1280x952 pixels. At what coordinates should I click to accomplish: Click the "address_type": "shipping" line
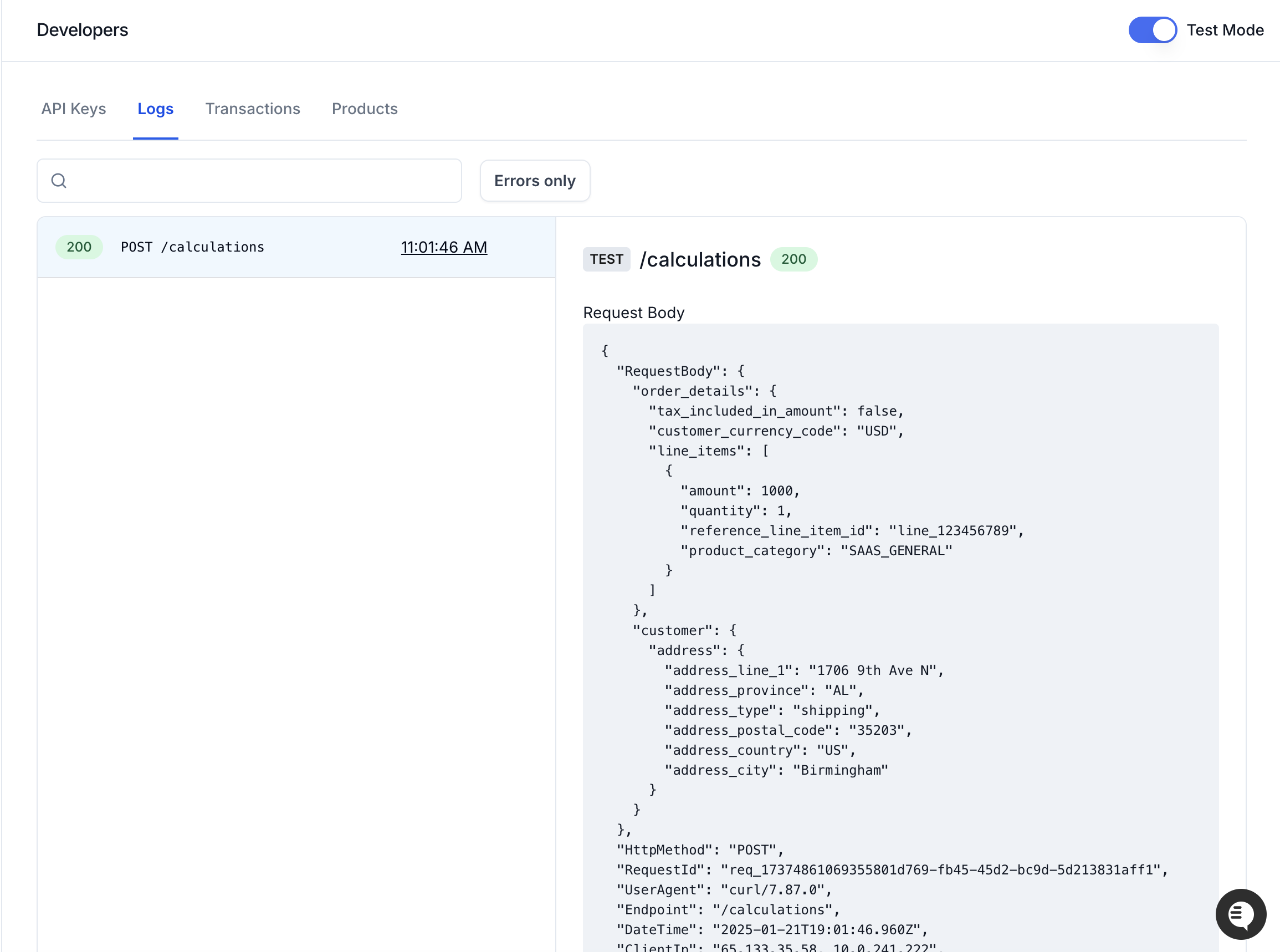(772, 710)
